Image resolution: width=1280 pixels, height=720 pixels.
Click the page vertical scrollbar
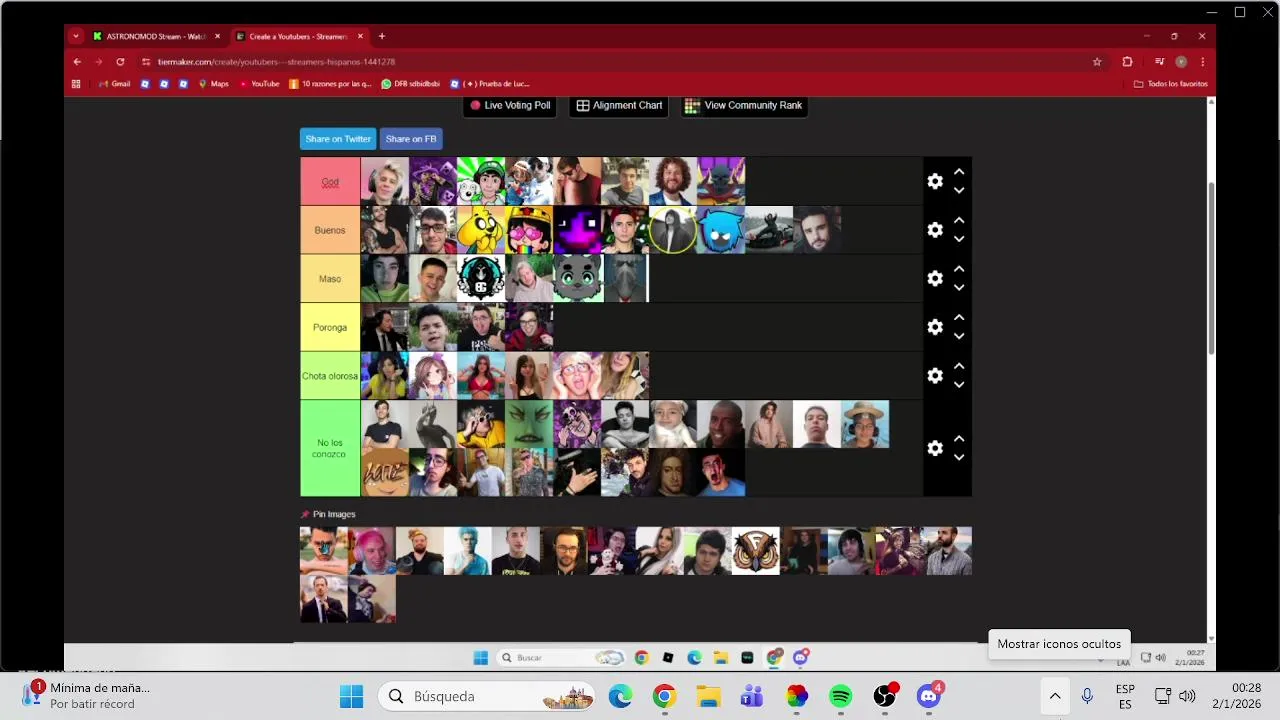click(1211, 268)
